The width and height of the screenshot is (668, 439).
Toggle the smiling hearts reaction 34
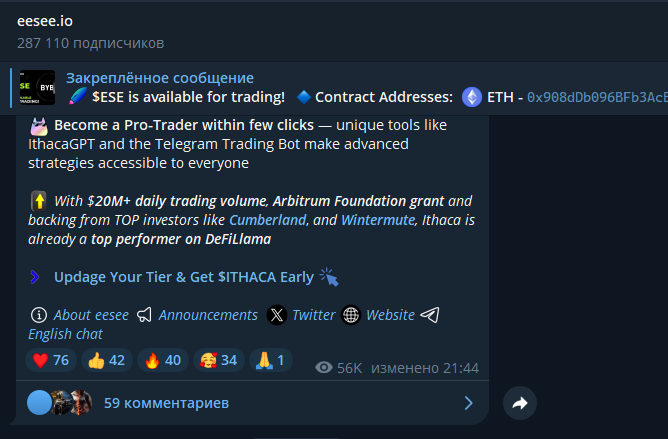pos(219,360)
